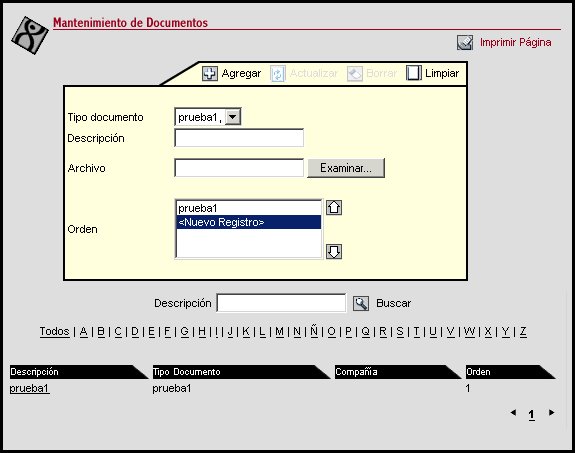Click the Descripción field in the form
Viewport: 575px width, 453px height.
(x=239, y=138)
